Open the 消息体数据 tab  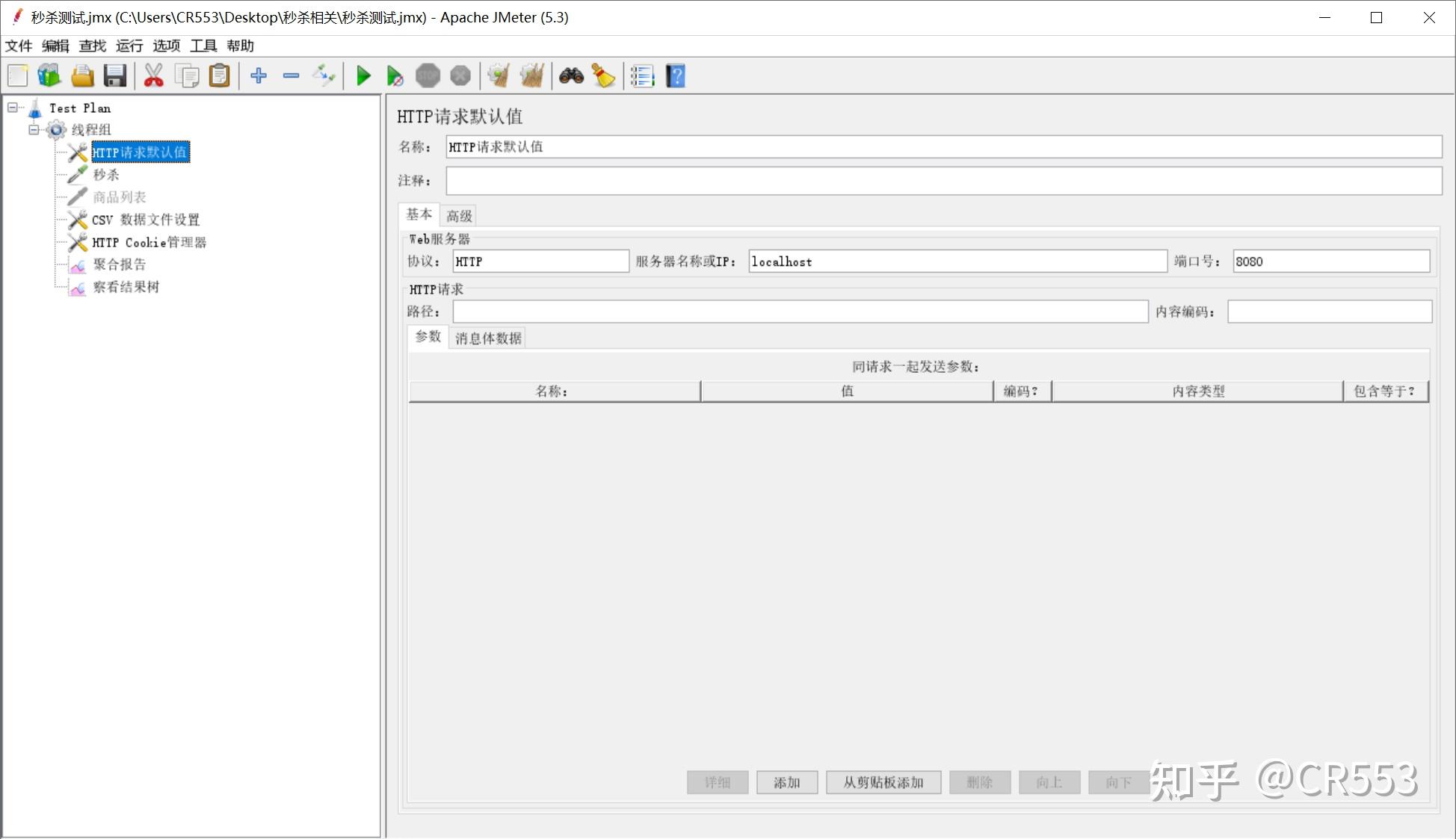(x=487, y=337)
